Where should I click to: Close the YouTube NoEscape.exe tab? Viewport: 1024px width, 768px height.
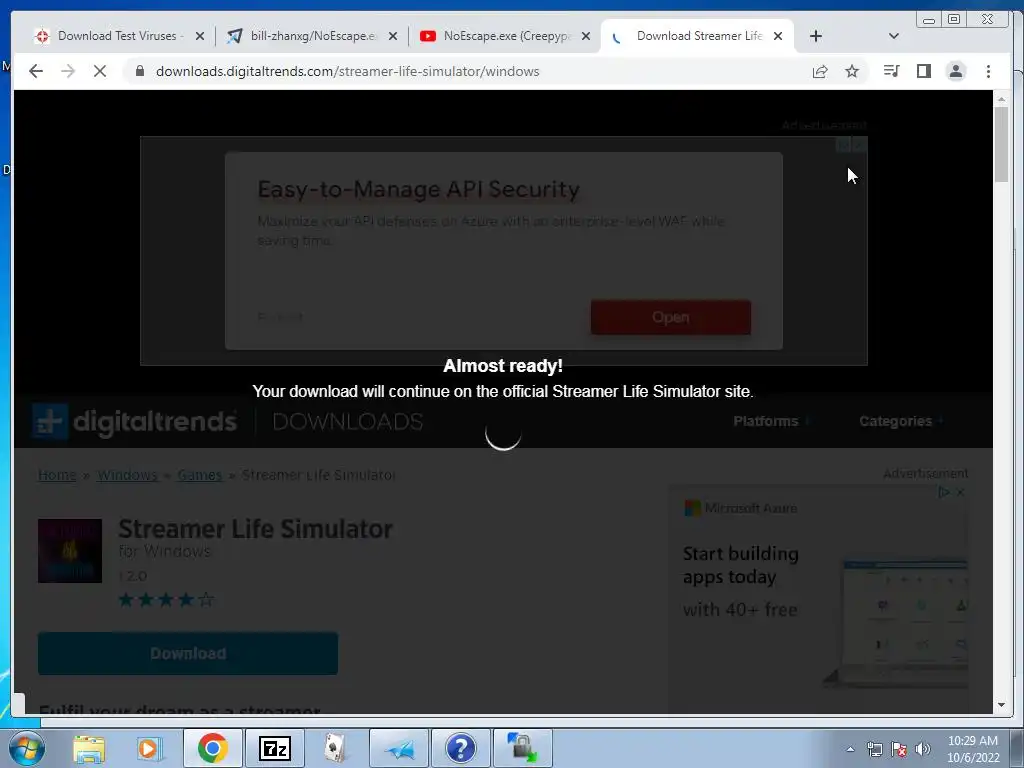(586, 37)
